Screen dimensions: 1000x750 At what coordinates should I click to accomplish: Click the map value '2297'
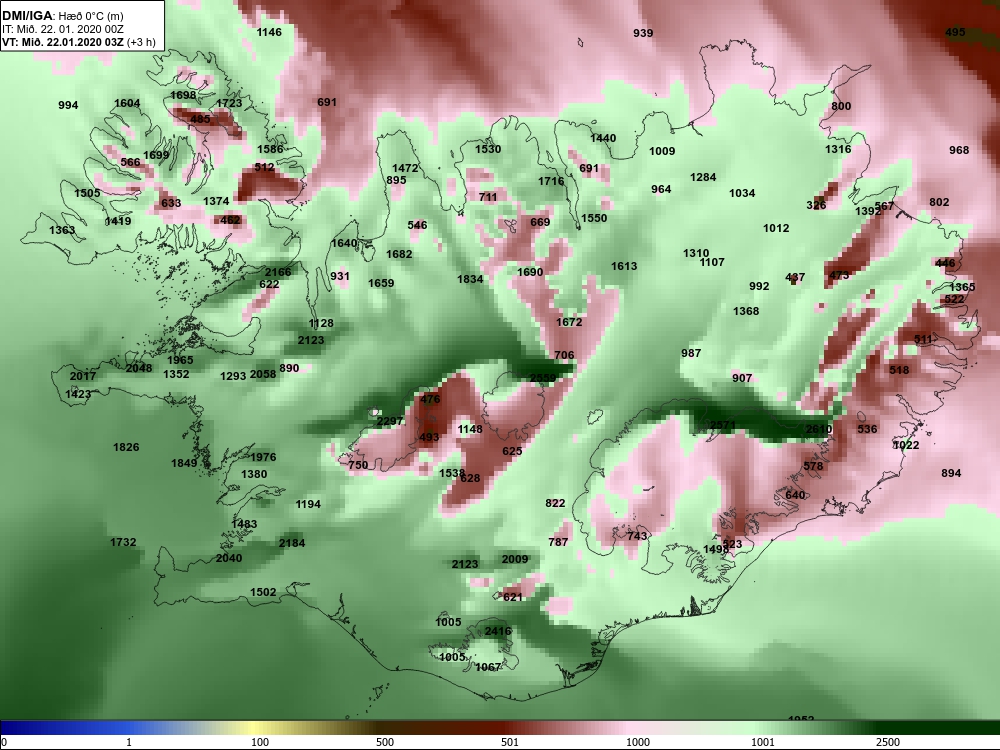(x=390, y=422)
